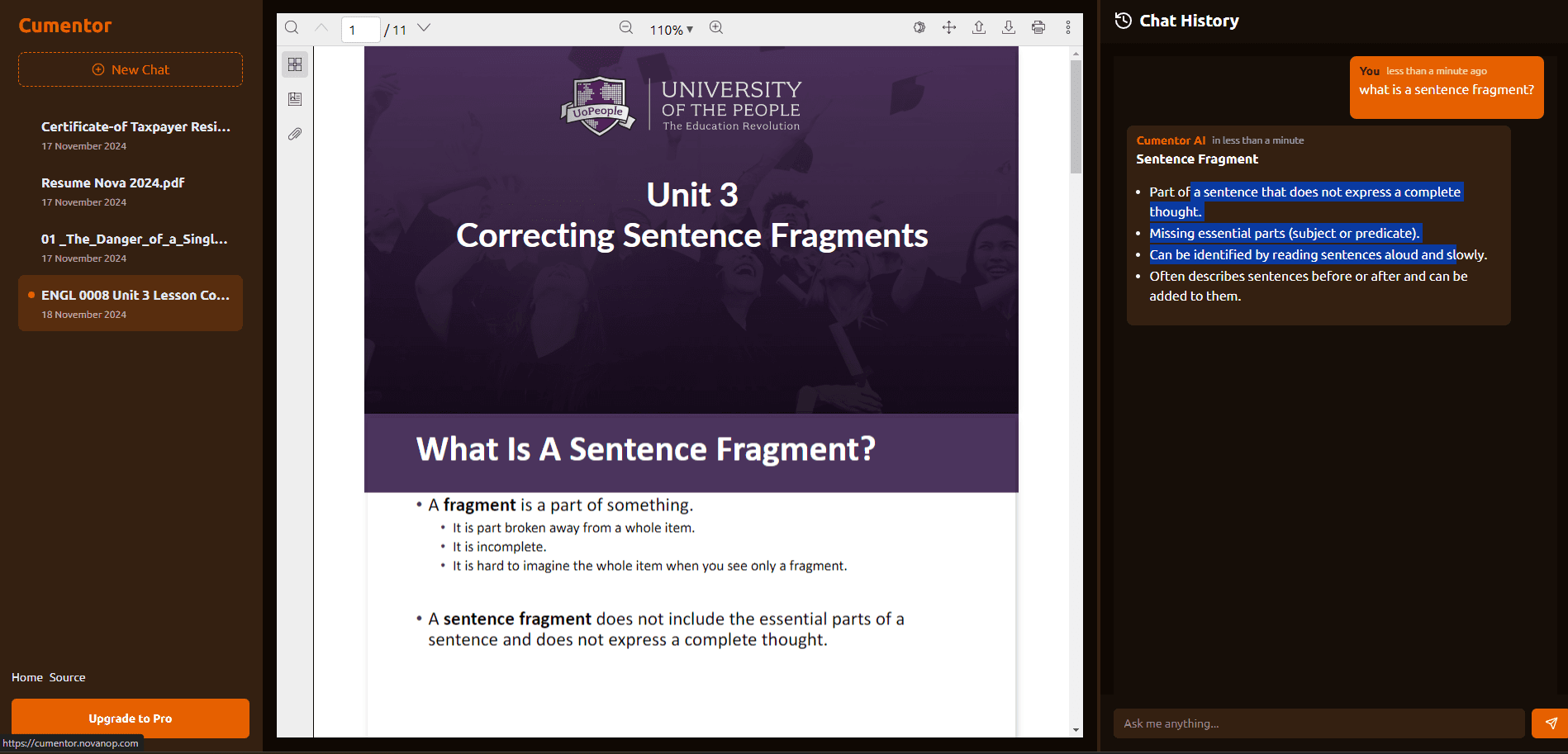Print the PDF document
1568x754 pixels.
tap(1038, 28)
